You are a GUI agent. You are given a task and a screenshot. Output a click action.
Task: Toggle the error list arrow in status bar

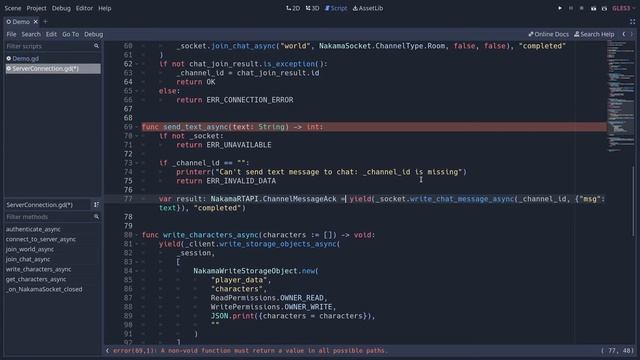click(107, 351)
